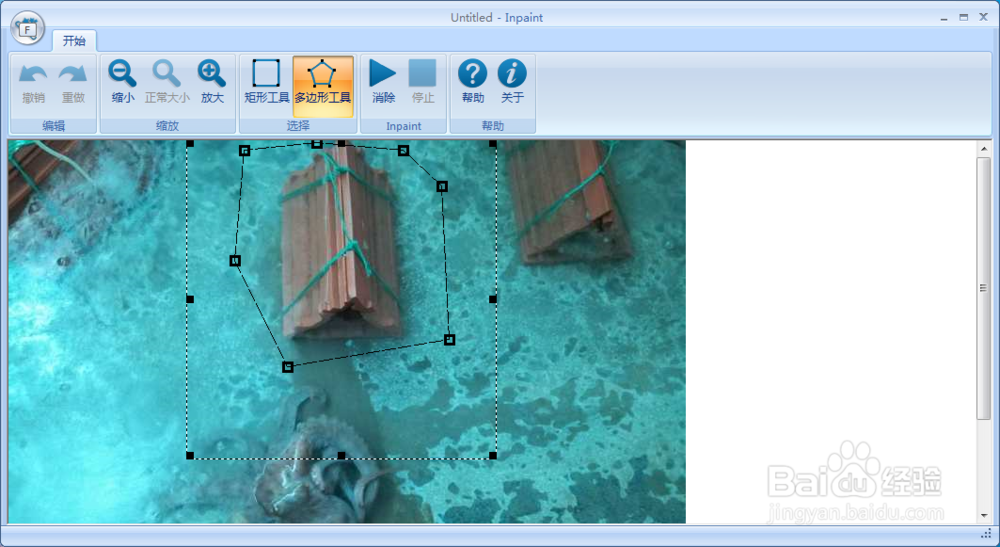Start inpainting with the 消除 button
Viewport: 1000px width, 547px height.
[383, 83]
